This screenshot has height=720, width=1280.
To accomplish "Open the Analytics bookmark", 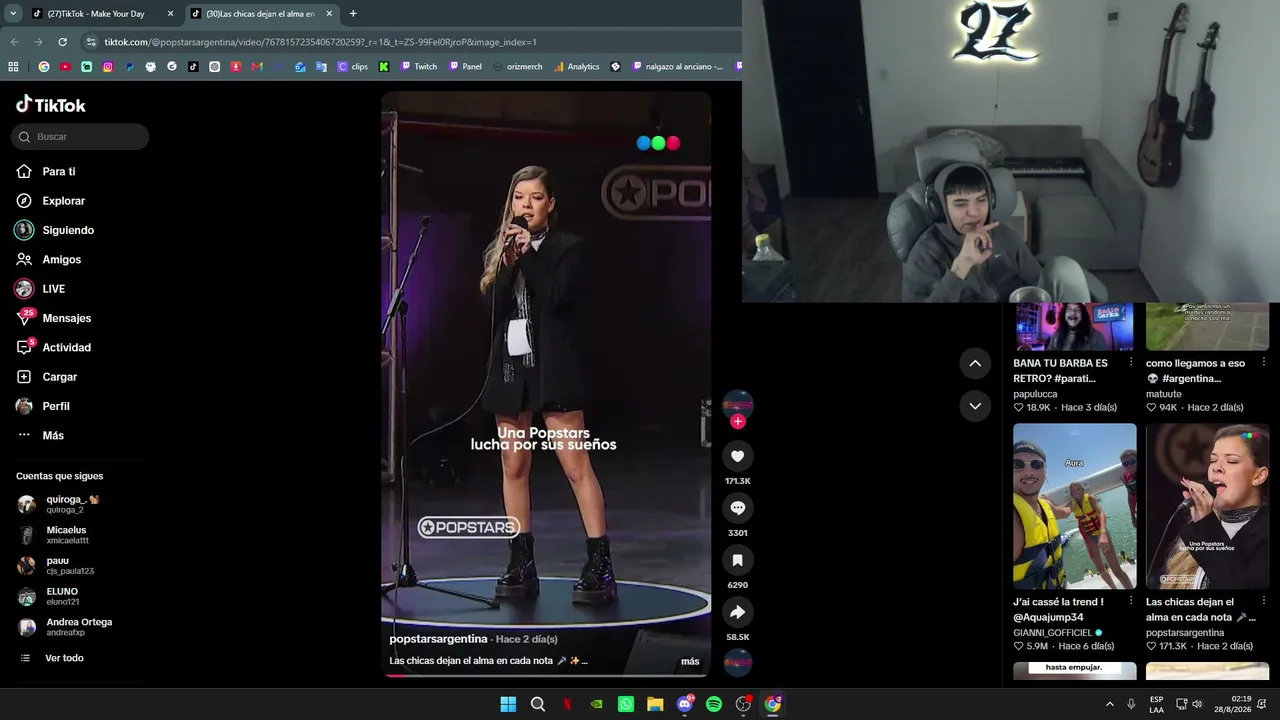I will 576,67.
